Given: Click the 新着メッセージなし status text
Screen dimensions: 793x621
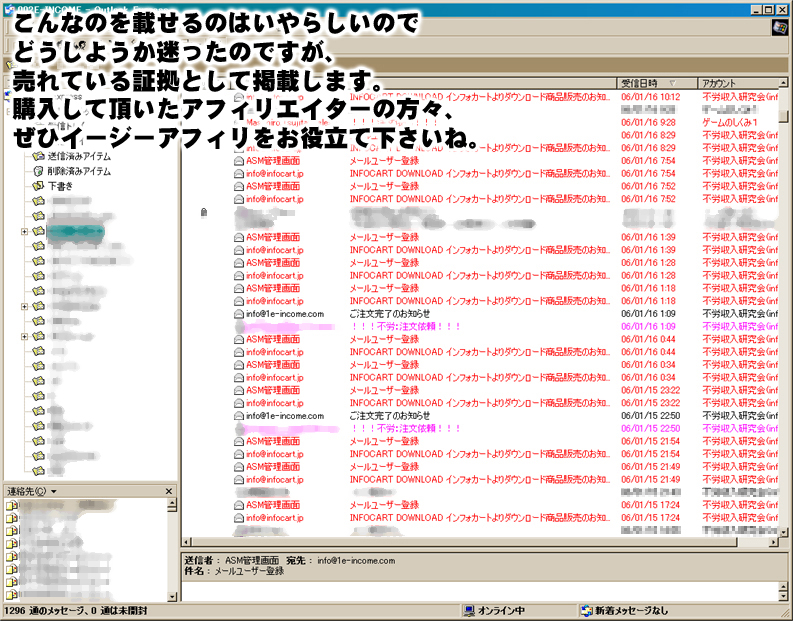Looking at the screenshot, I should [631, 611].
